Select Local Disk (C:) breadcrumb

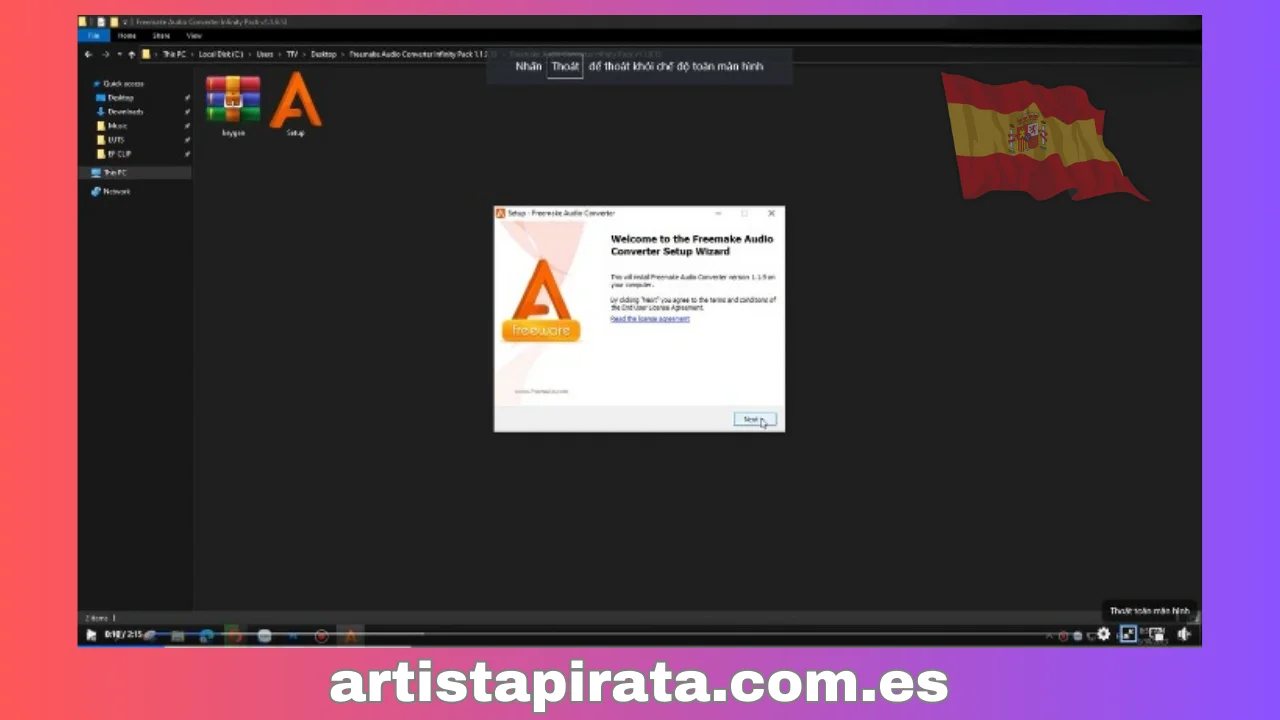(x=221, y=54)
